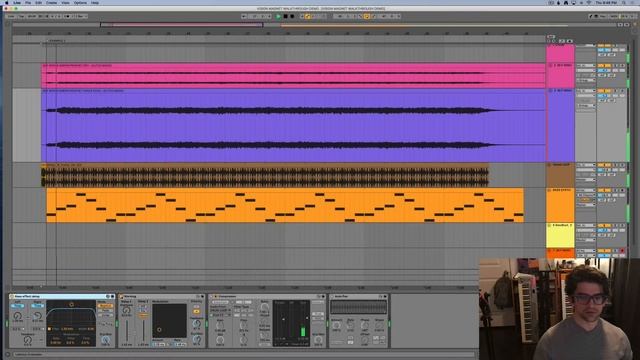Open the brown track's input dropdown

tap(585, 165)
